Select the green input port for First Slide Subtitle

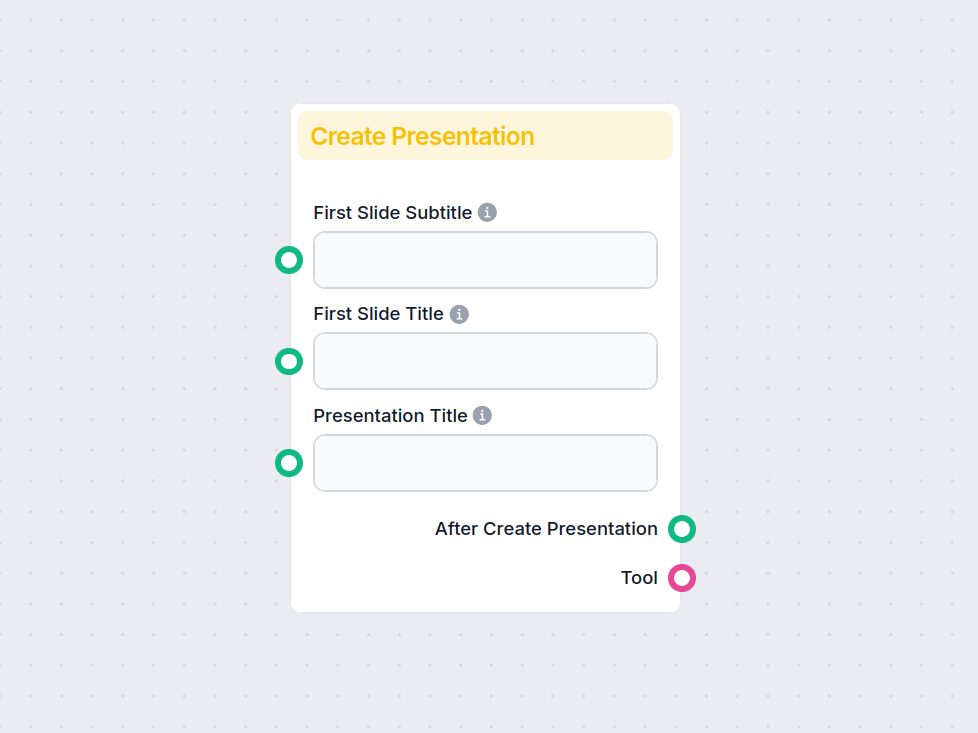289,260
